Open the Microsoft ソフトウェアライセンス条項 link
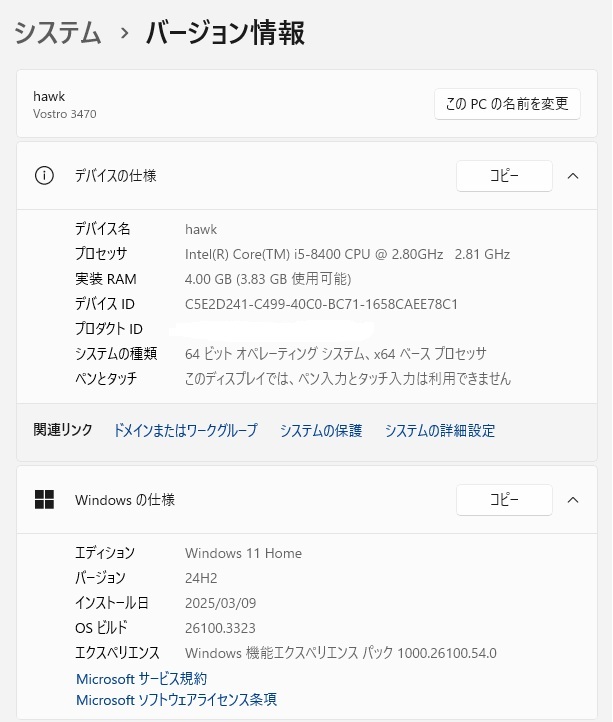The image size is (613, 722). (176, 700)
